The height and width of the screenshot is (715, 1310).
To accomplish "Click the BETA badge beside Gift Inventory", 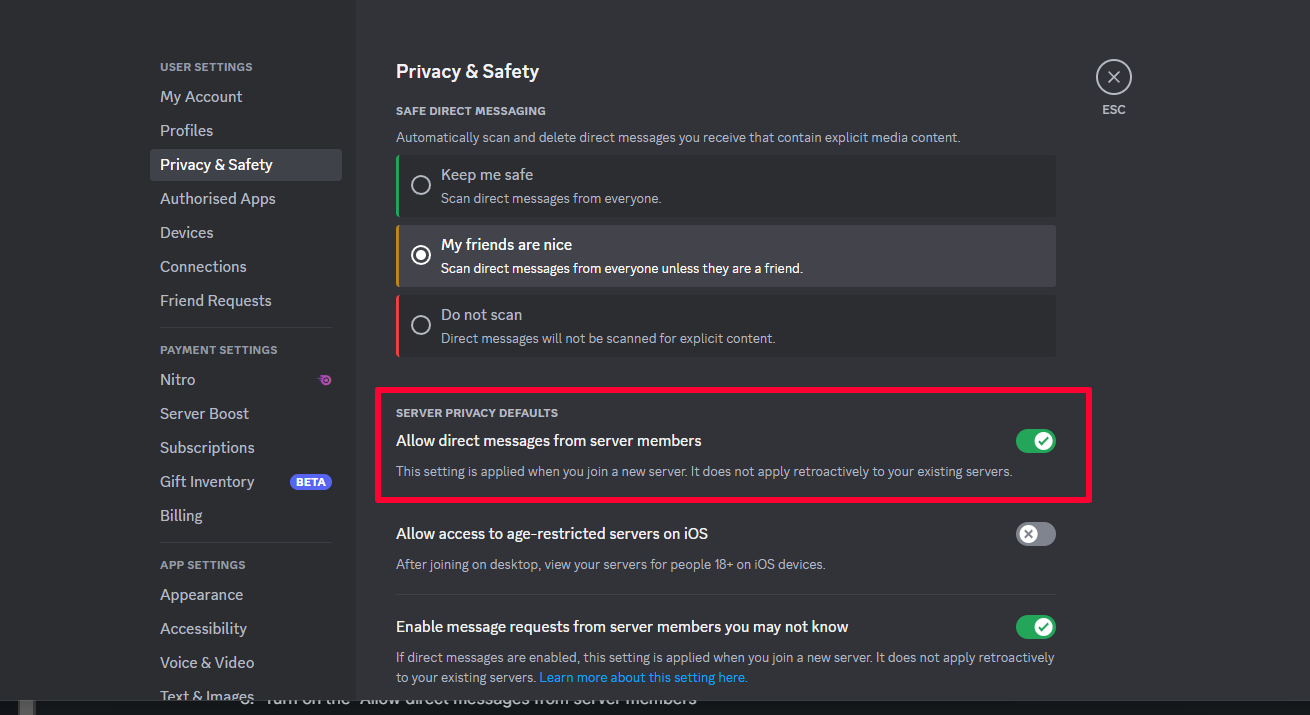I will tap(310, 482).
